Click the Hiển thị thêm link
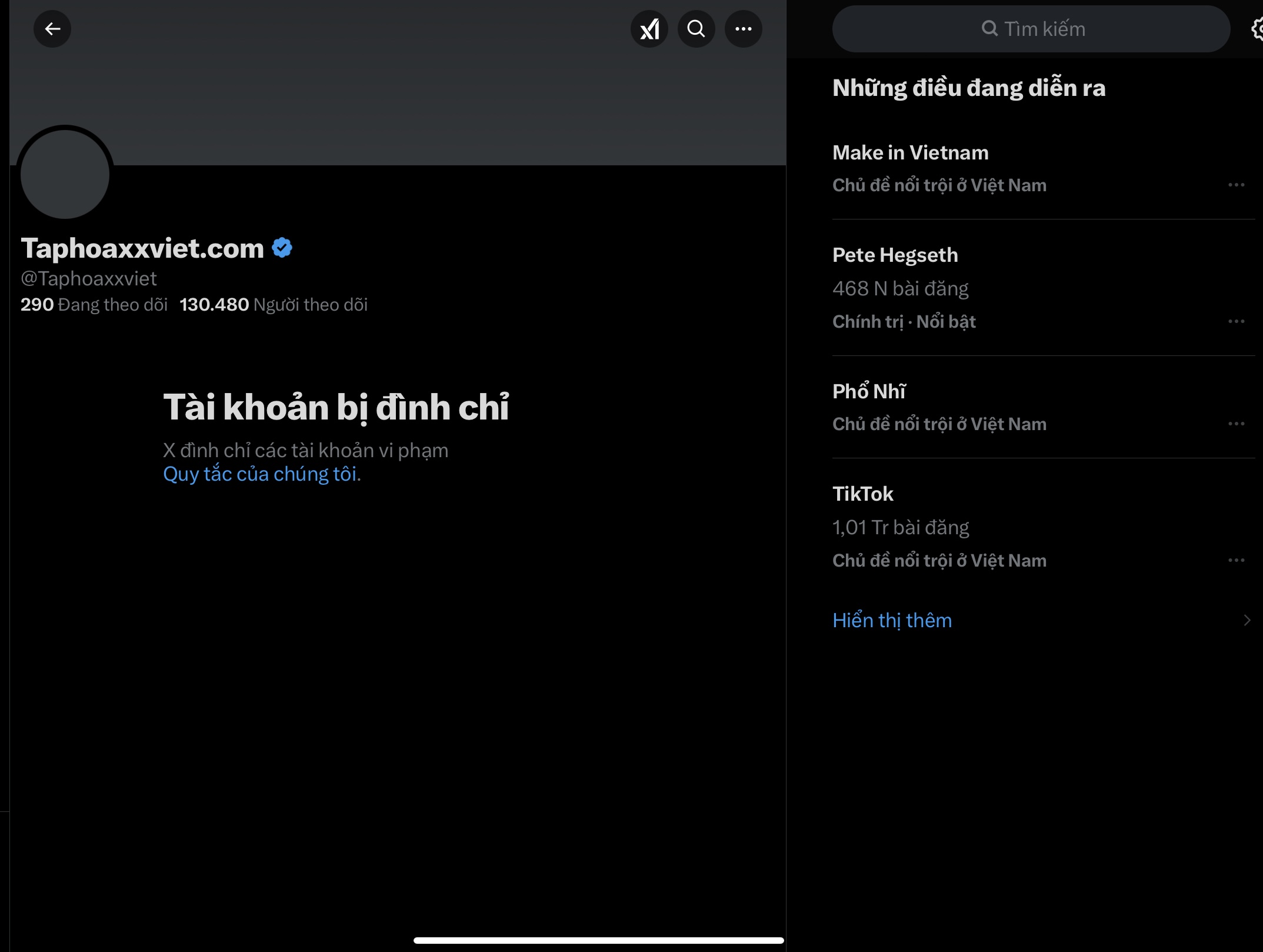Screen dimensions: 1263x952 pos(892,620)
